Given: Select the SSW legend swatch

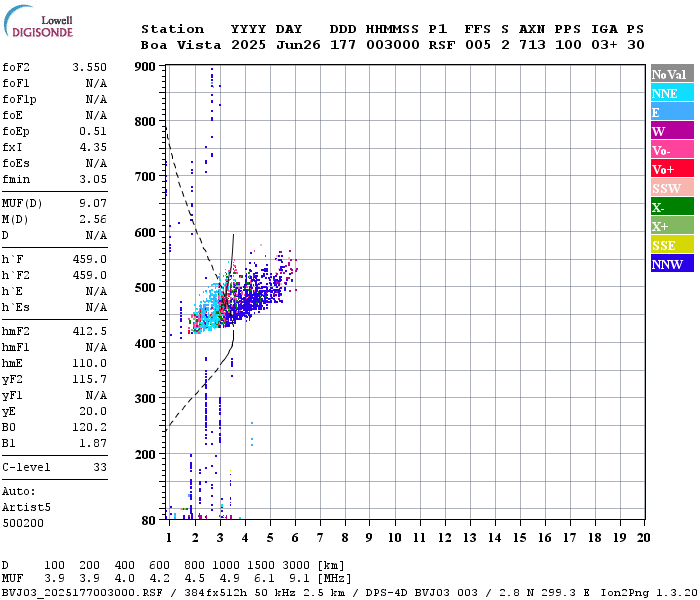Looking at the screenshot, I should (x=672, y=188).
